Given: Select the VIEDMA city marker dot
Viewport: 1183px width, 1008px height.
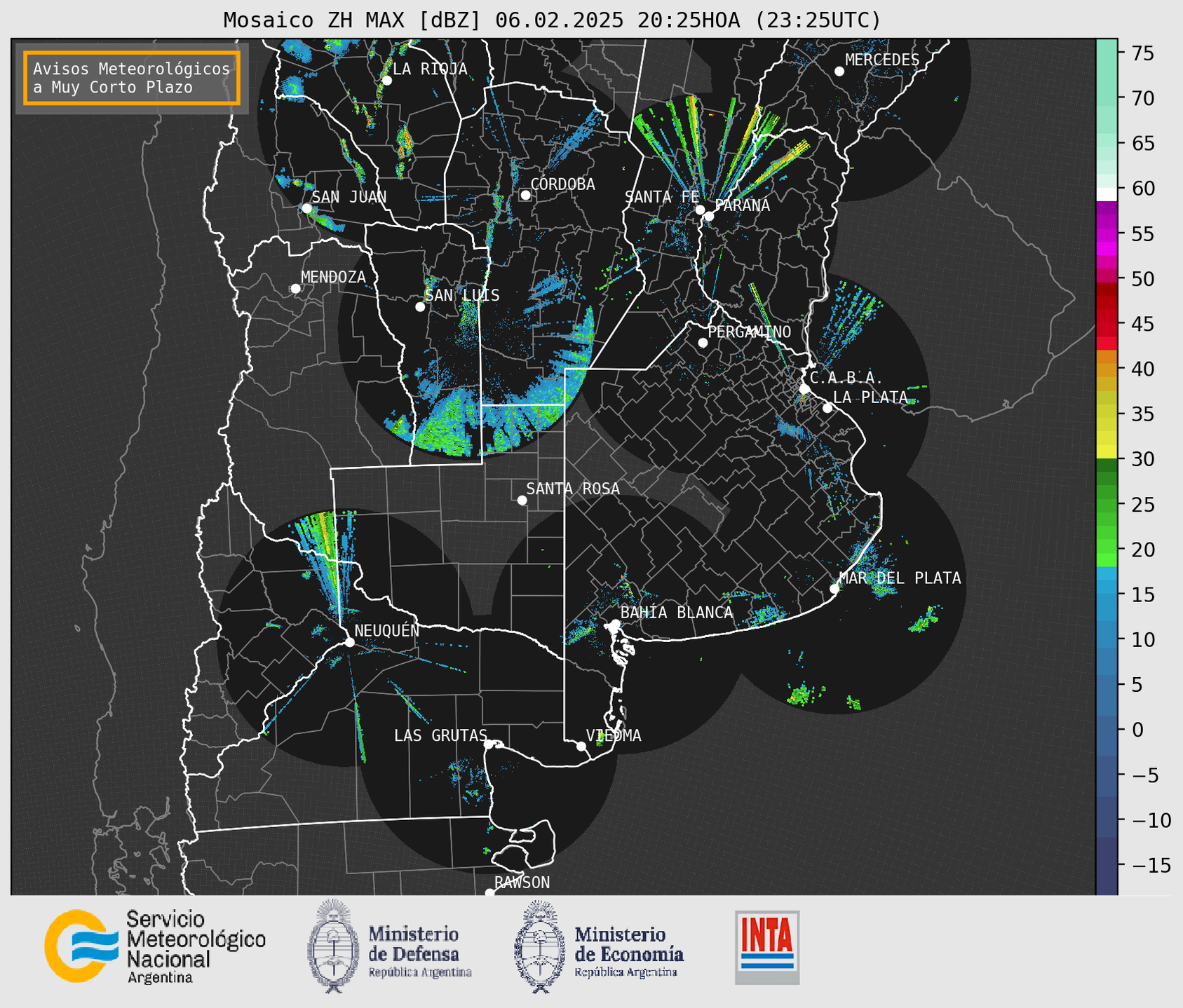Looking at the screenshot, I should (581, 746).
